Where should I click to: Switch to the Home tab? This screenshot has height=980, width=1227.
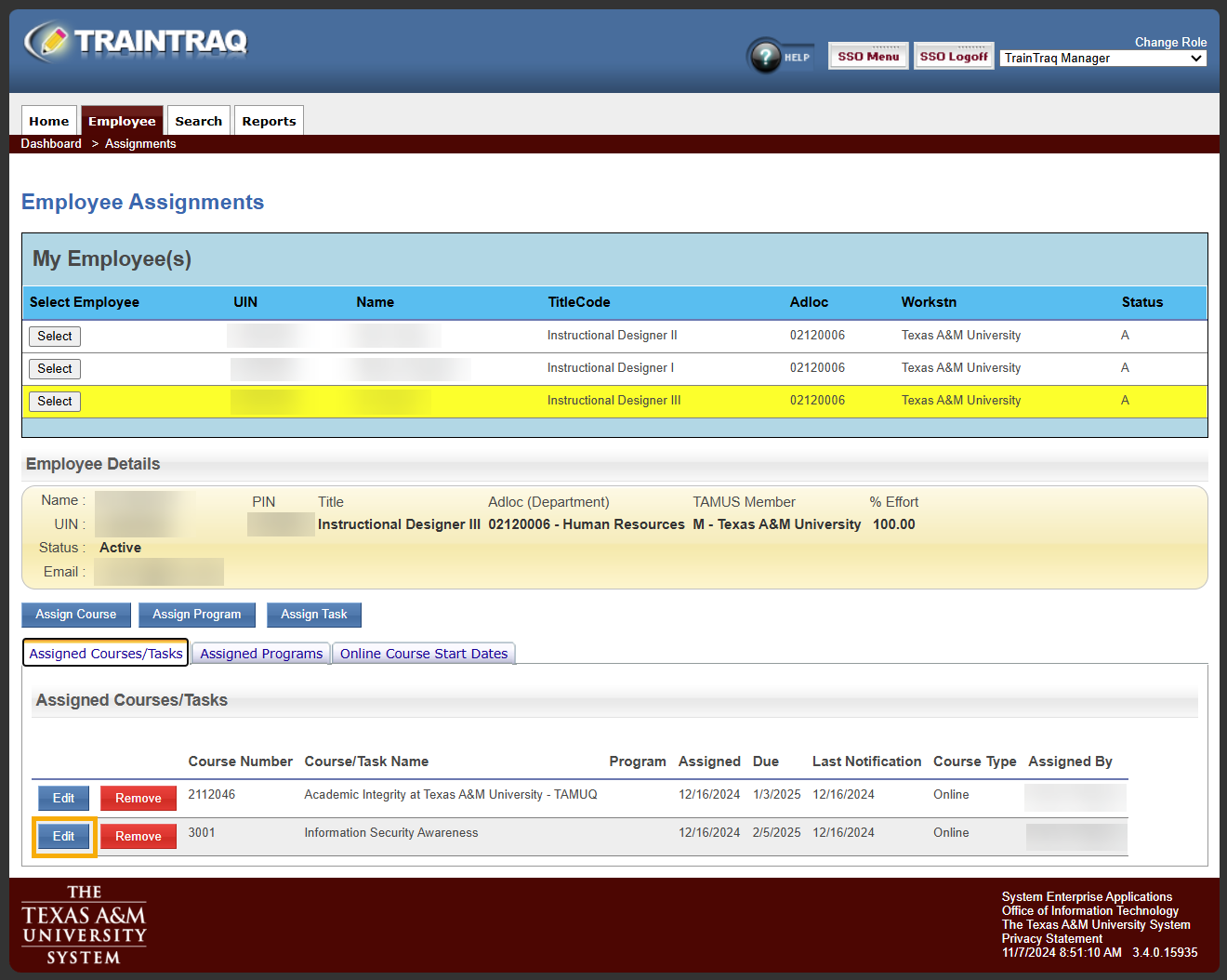(x=48, y=120)
